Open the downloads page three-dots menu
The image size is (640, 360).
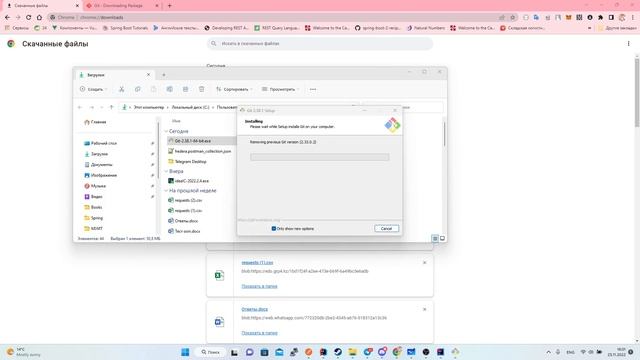[629, 44]
